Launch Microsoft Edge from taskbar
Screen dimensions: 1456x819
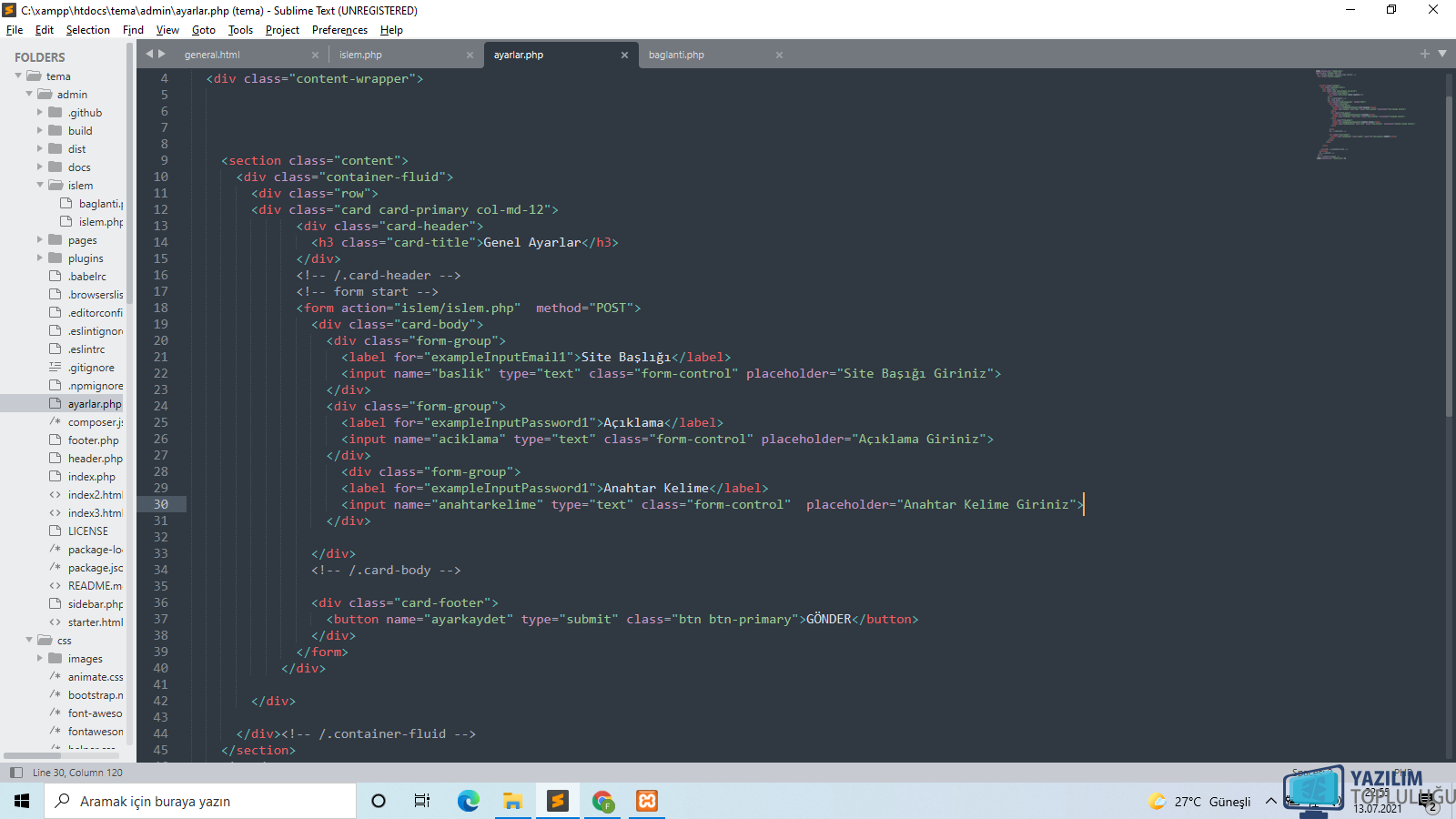[468, 801]
